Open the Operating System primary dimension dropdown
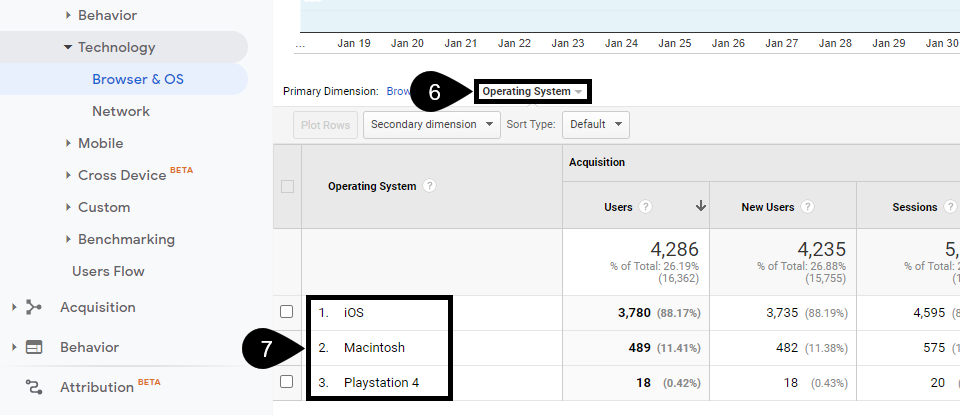 click(x=532, y=92)
